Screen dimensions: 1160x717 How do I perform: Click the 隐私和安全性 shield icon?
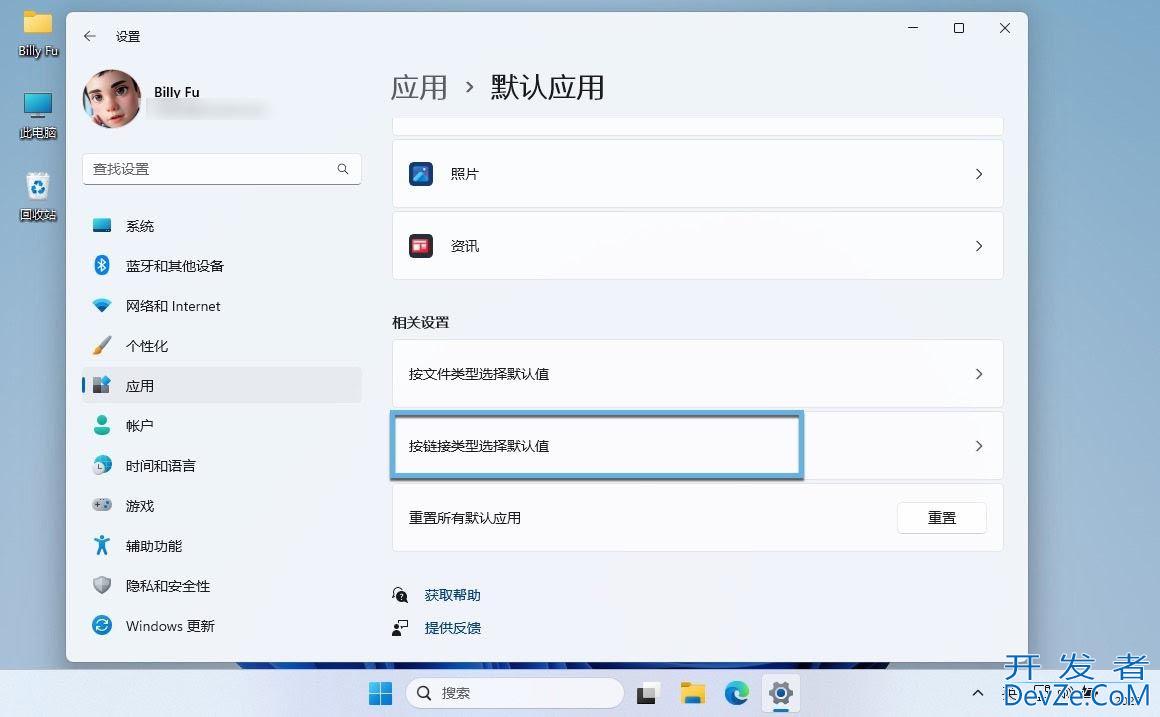[101, 585]
